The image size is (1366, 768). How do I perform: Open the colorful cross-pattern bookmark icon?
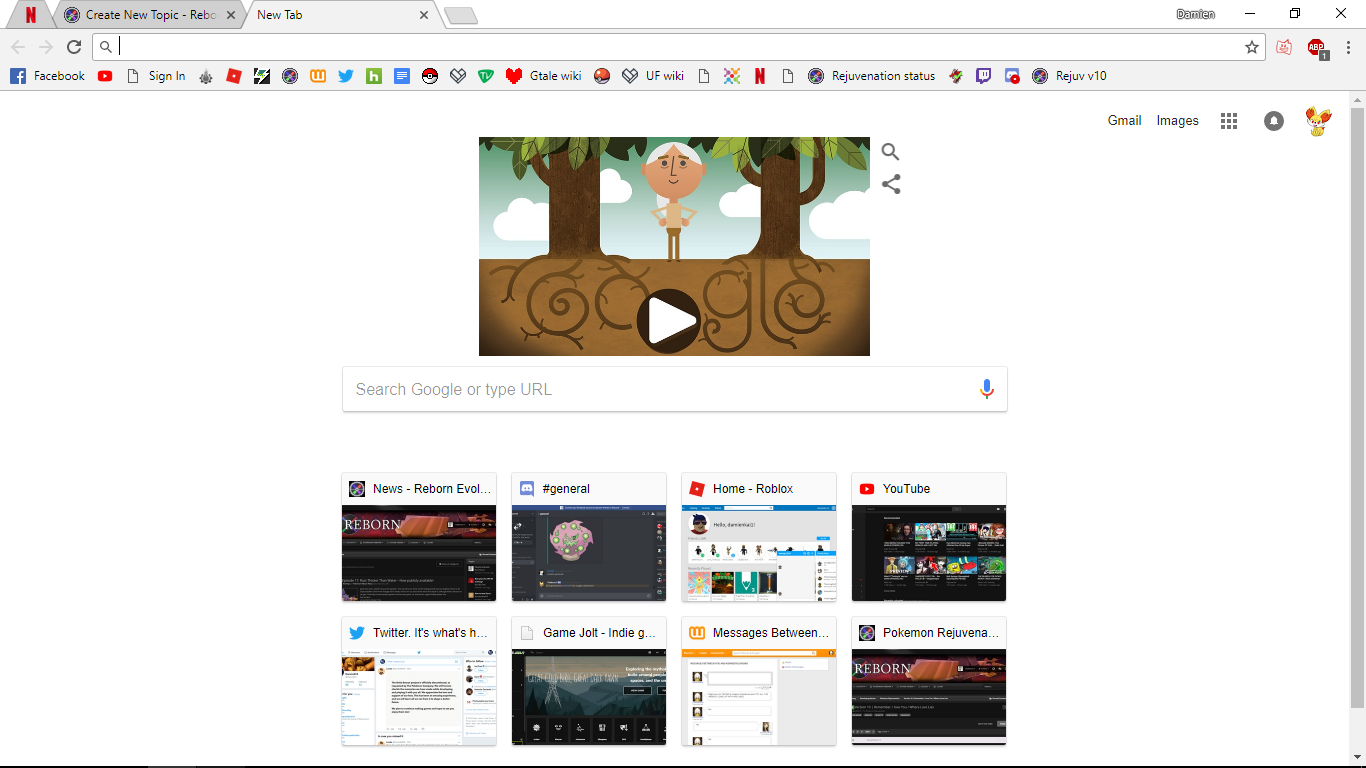pyautogui.click(x=732, y=76)
